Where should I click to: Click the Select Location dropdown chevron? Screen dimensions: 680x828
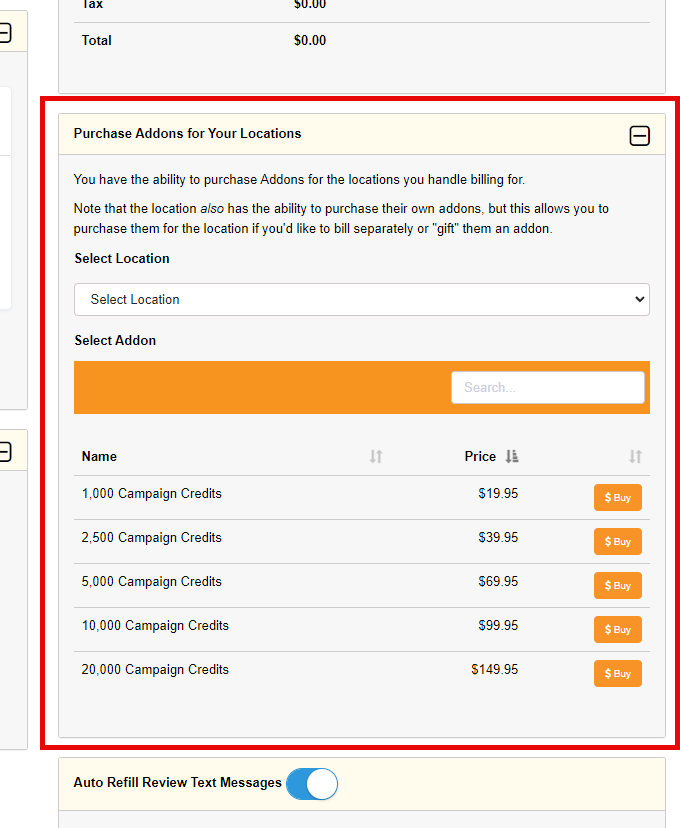tap(642, 299)
